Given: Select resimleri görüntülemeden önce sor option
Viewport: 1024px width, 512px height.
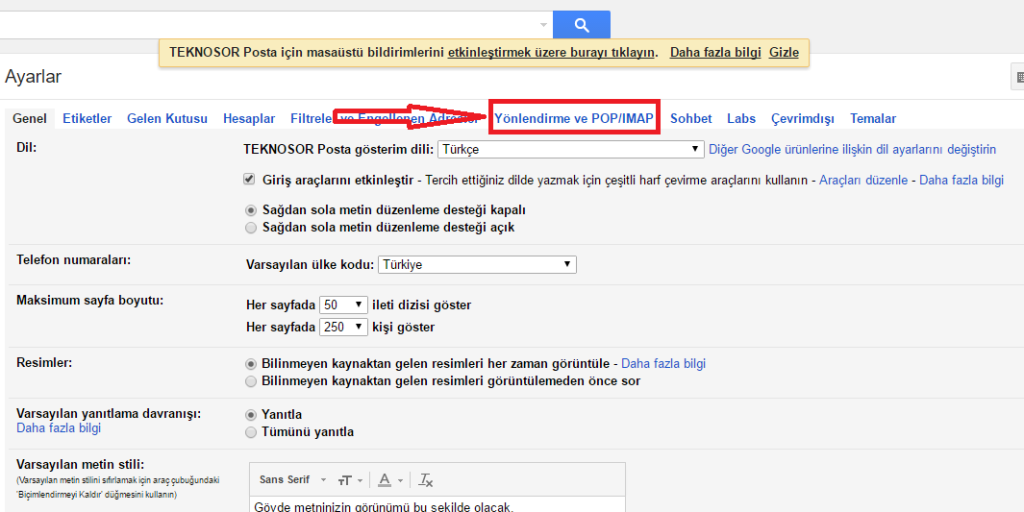Looking at the screenshot, I should pos(250,381).
